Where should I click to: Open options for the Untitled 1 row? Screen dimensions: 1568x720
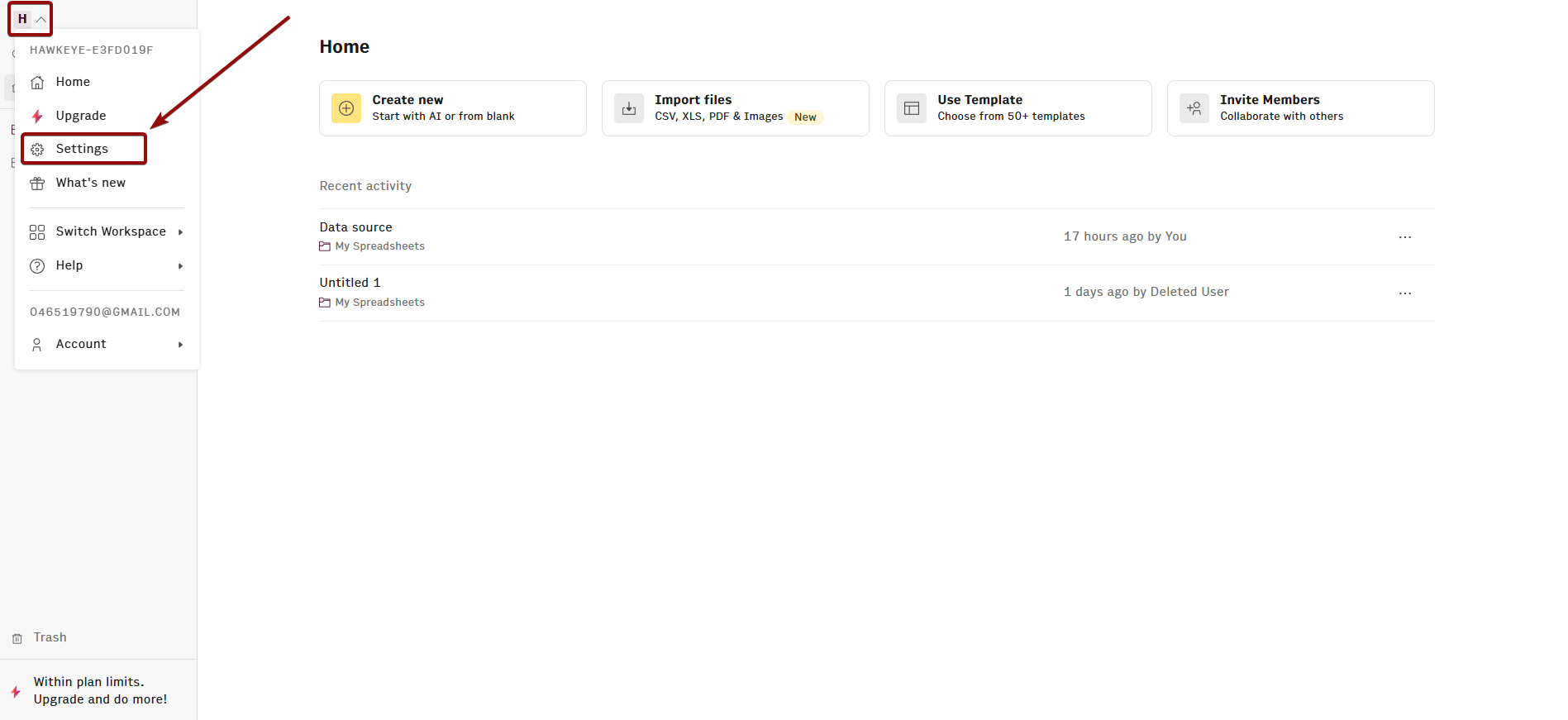click(1405, 293)
